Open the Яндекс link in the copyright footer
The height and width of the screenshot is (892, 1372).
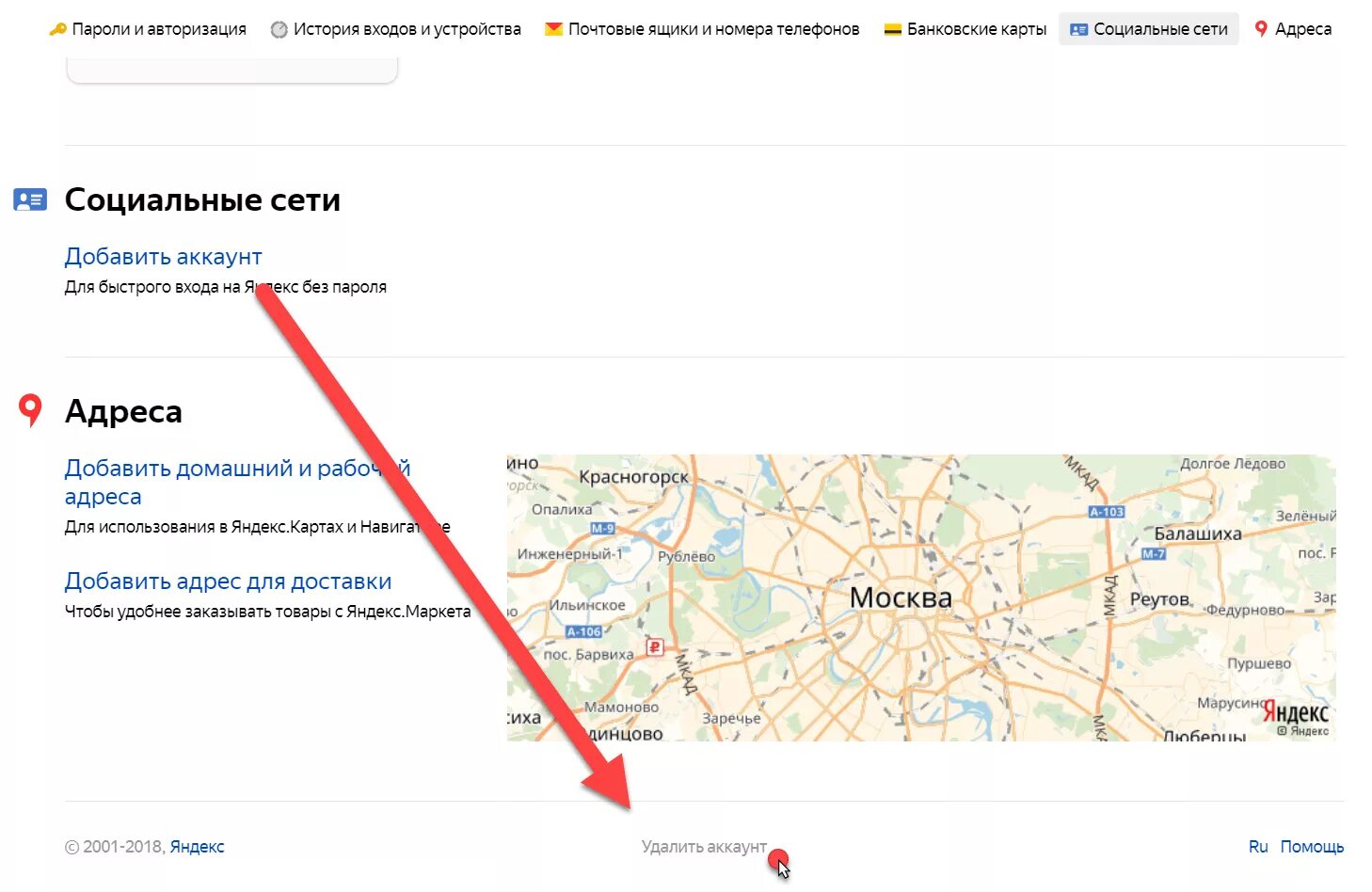click(x=197, y=847)
